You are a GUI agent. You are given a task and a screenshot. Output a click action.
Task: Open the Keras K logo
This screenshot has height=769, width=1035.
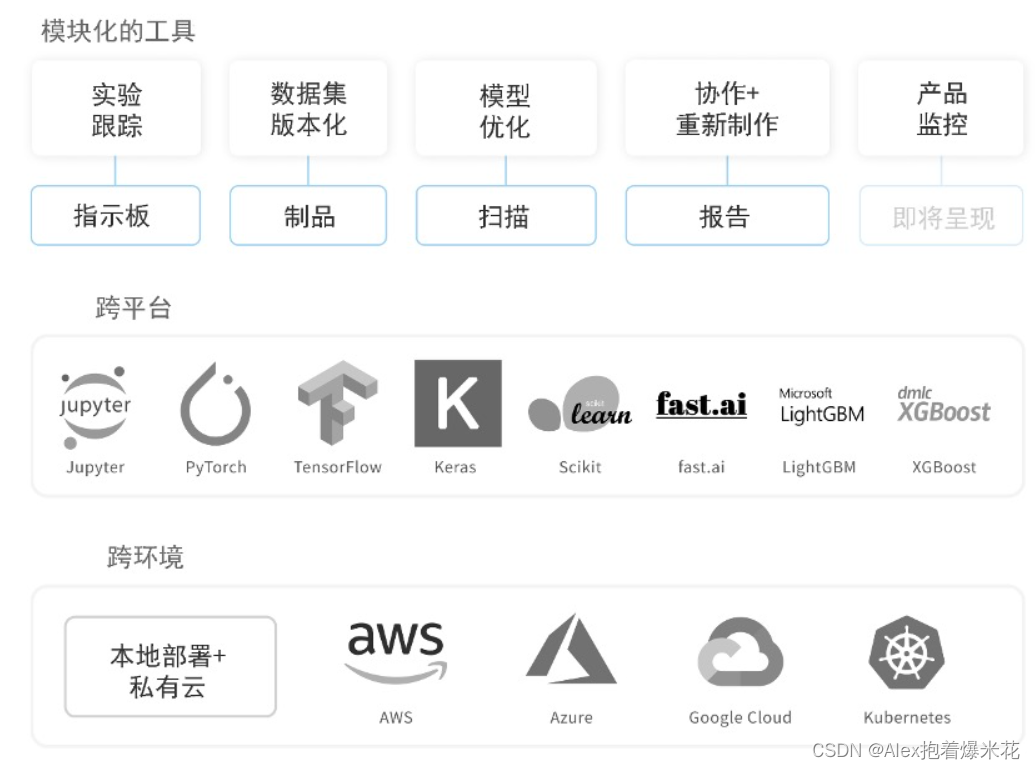coord(457,403)
